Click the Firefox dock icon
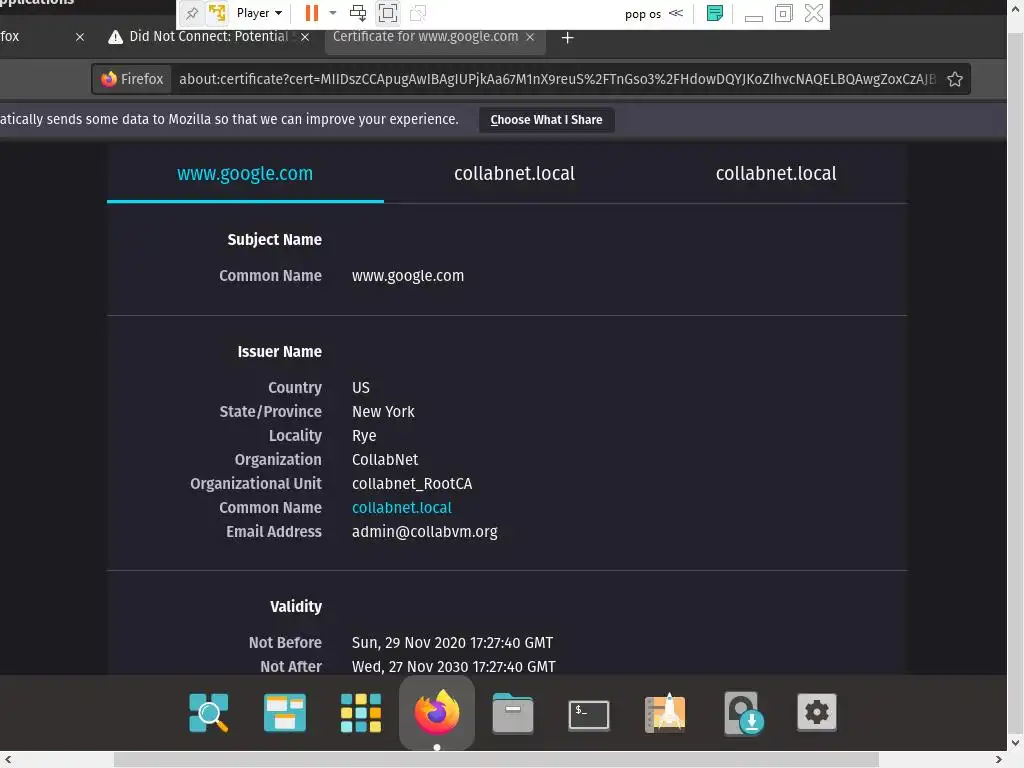Image resolution: width=1024 pixels, height=768 pixels. coord(437,712)
